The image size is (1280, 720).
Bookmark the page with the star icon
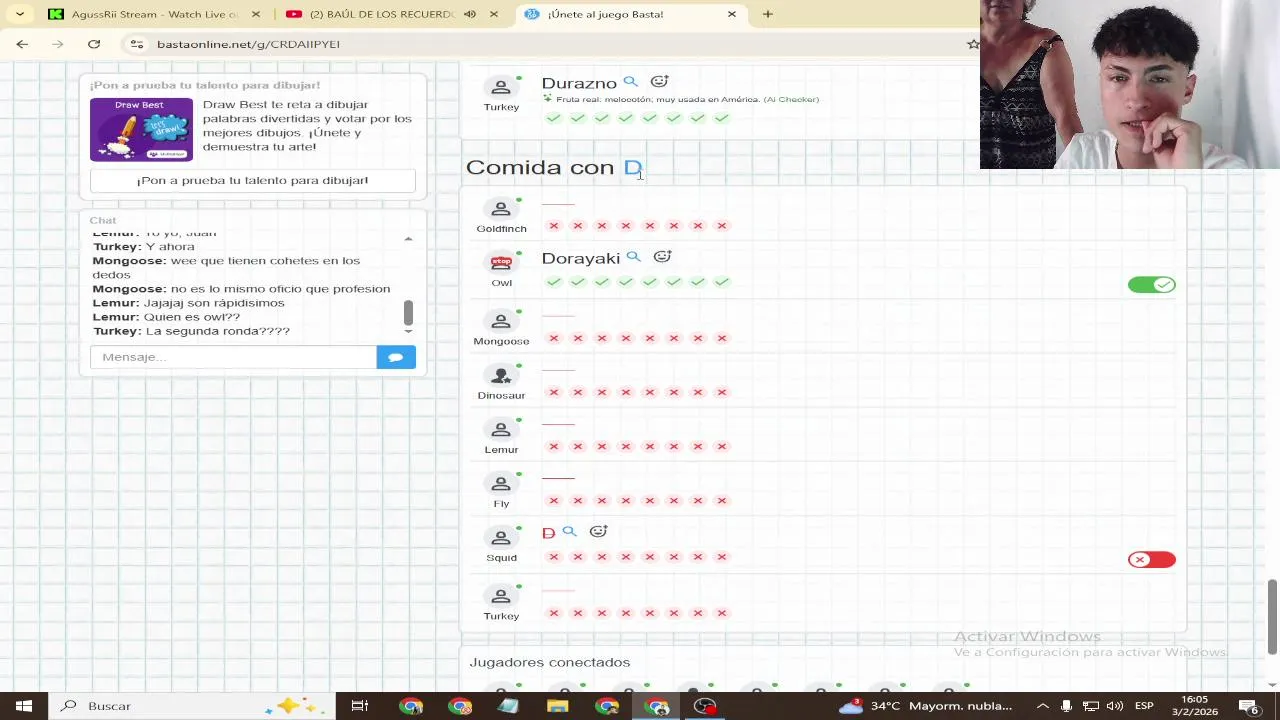pyautogui.click(x=973, y=44)
